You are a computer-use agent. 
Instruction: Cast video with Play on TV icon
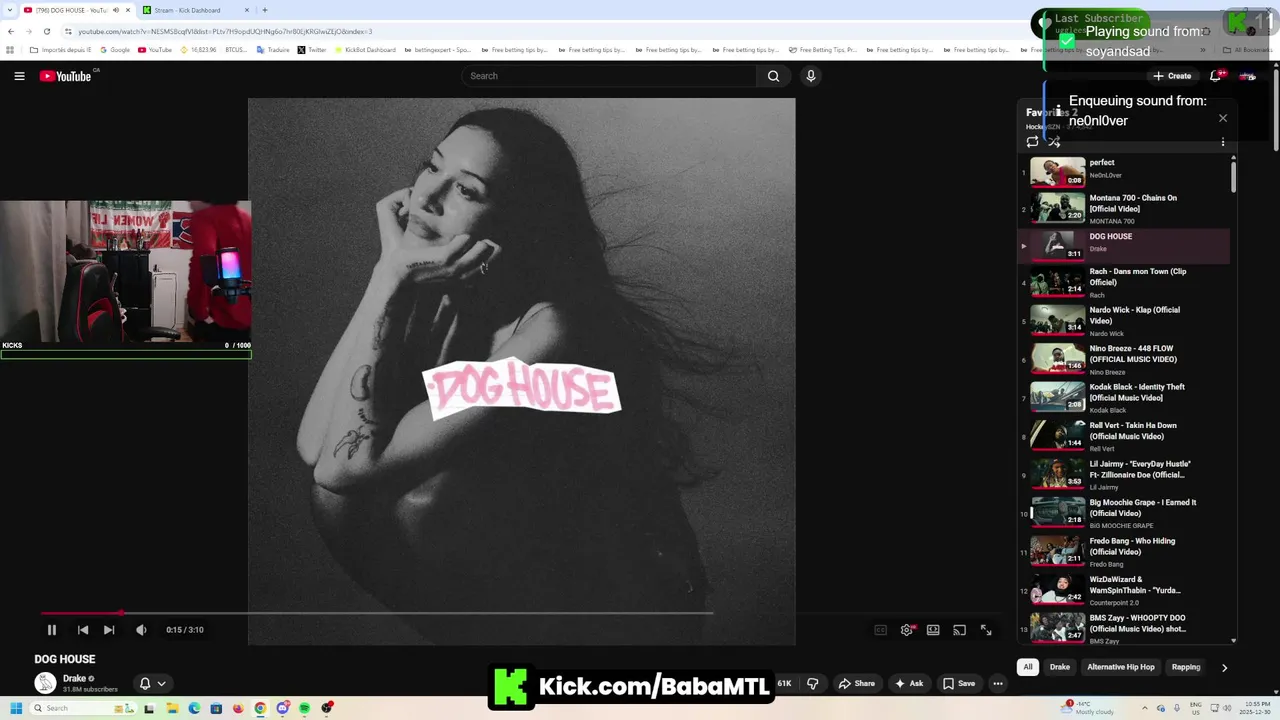(x=959, y=630)
